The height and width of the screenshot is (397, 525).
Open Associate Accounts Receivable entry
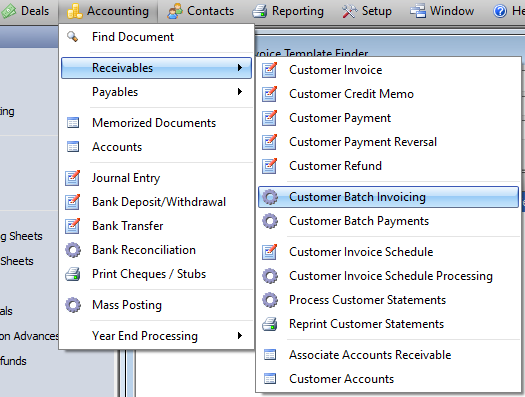(x=388, y=355)
